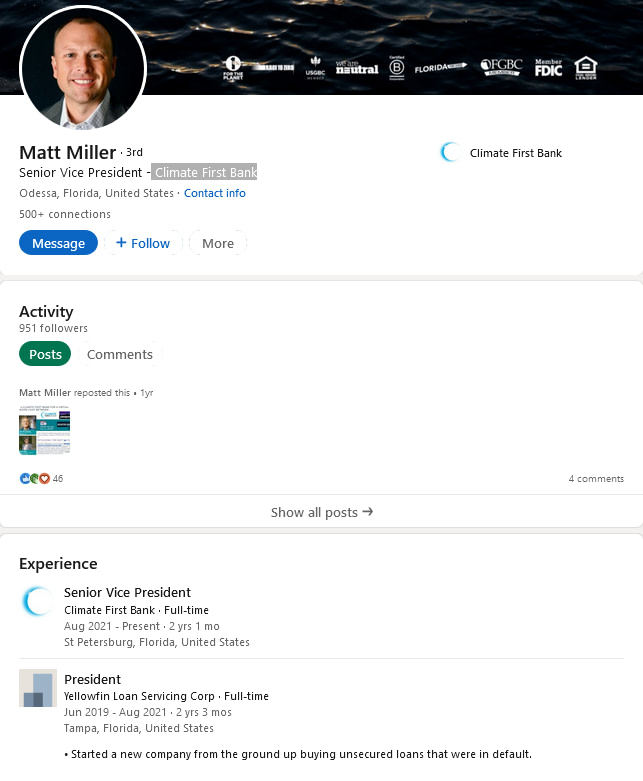Open the More actions menu
The width and height of the screenshot is (643, 781).
tap(218, 243)
